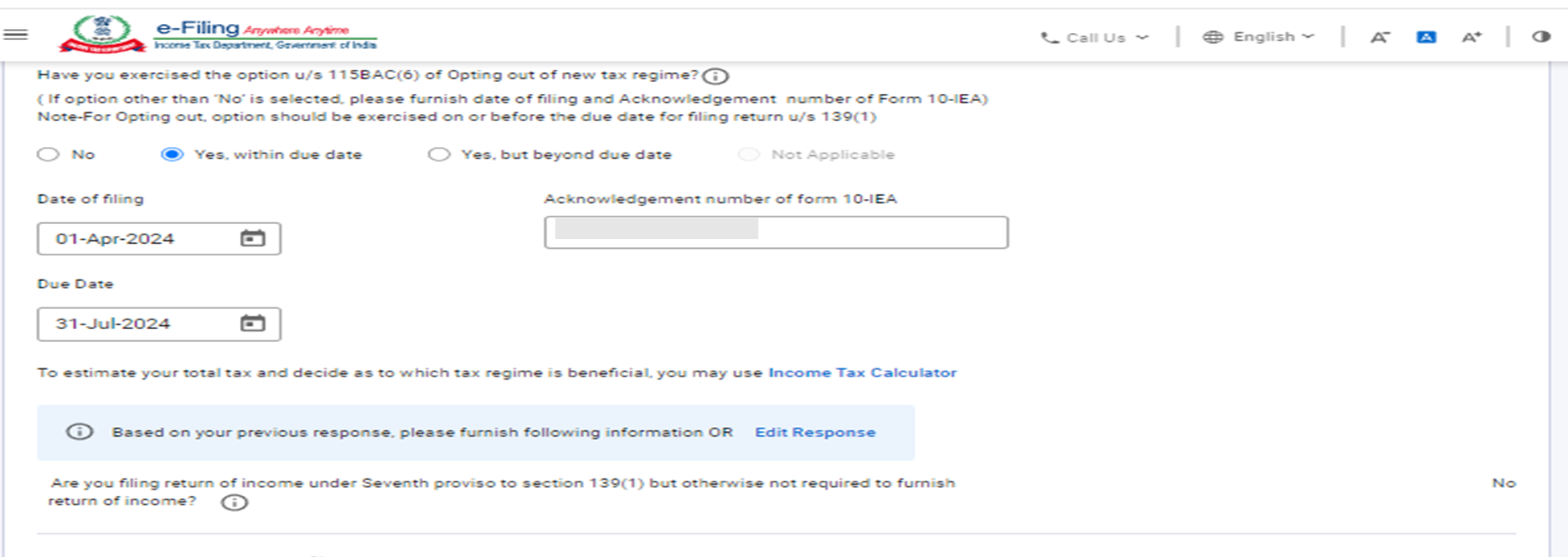Viewport: 1568px width, 557px height.
Task: Decrease font size with A- icon
Action: point(1379,37)
